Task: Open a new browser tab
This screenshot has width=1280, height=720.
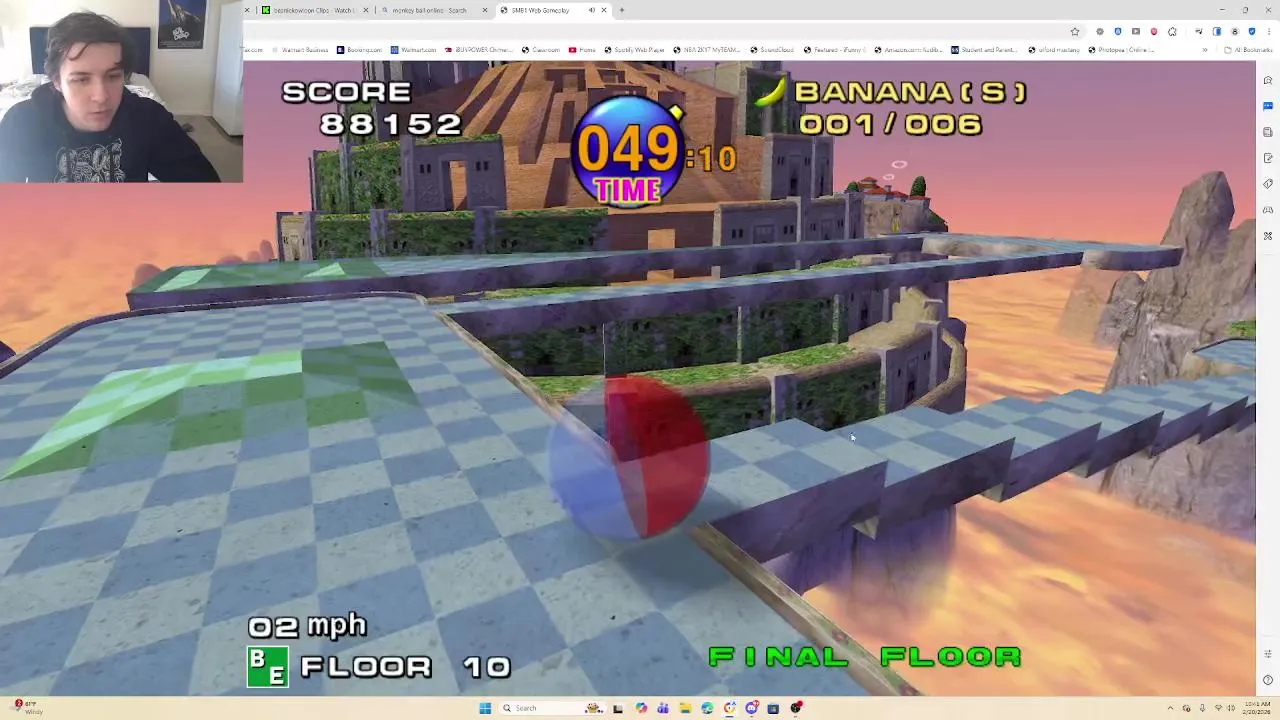Action: pos(622,10)
